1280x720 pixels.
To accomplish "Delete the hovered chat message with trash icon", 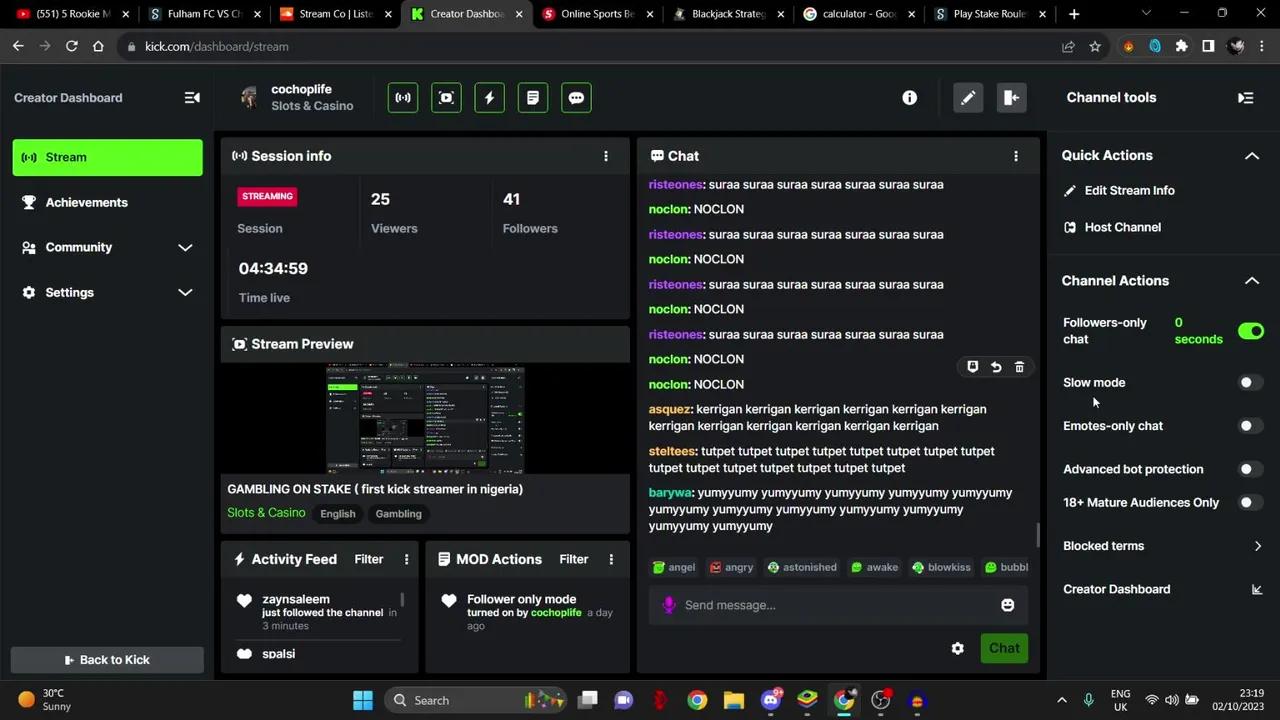I will tap(1019, 367).
